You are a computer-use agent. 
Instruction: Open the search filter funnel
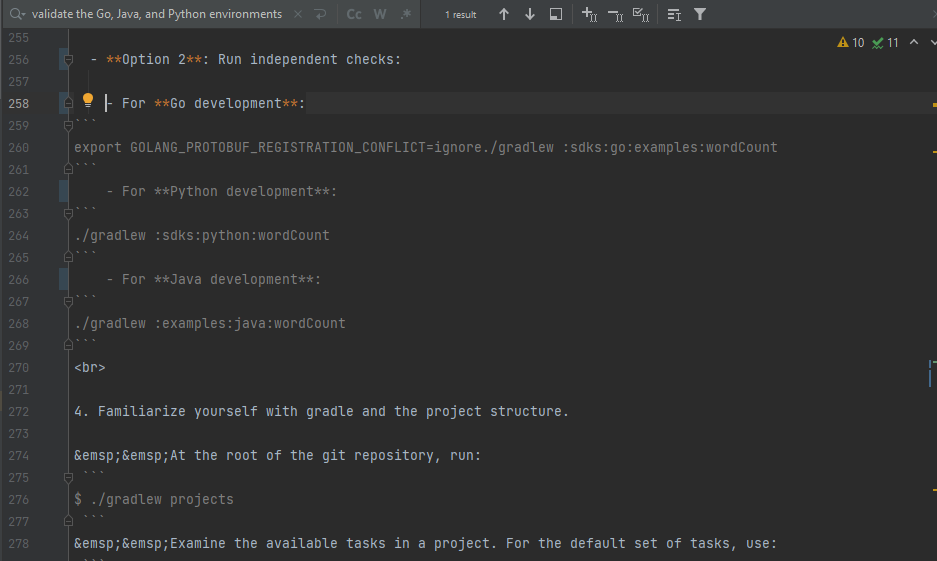[x=700, y=14]
